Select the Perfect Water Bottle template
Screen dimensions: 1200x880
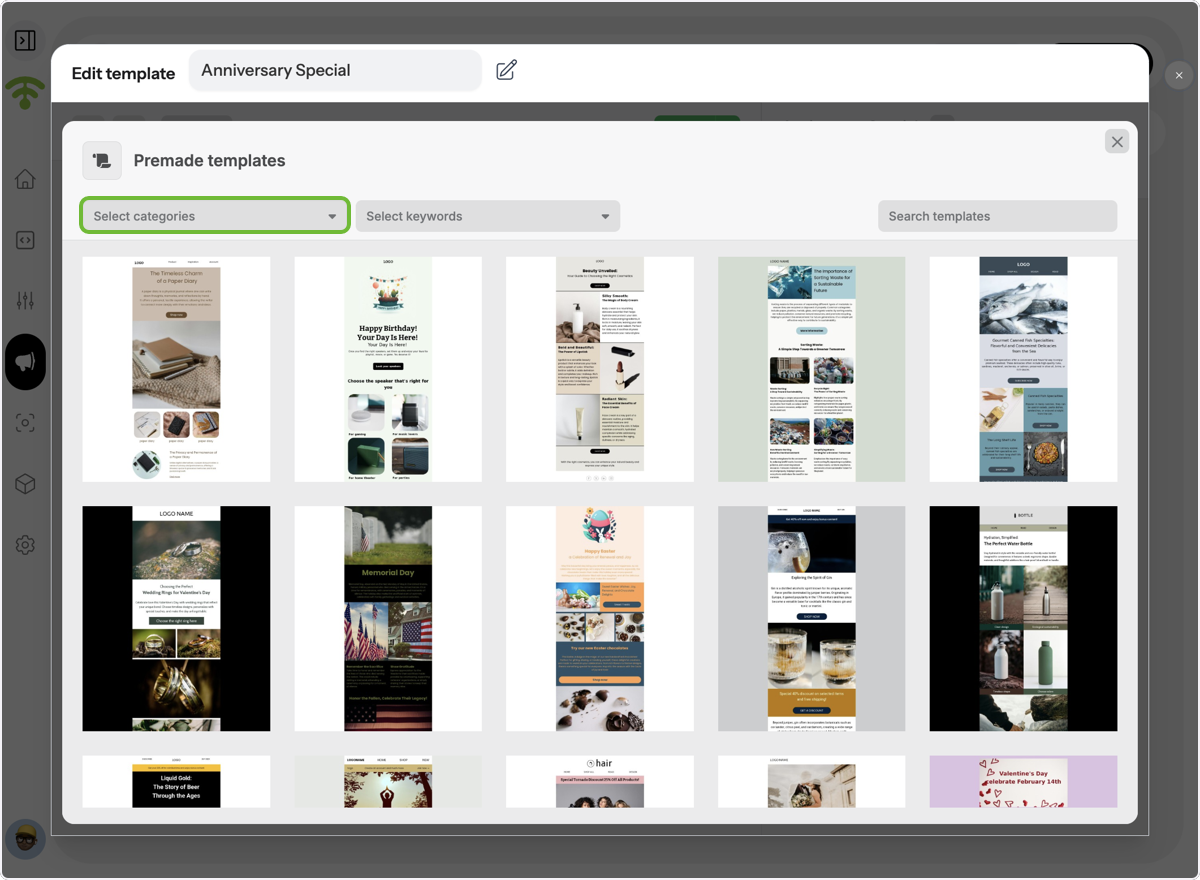pos(1023,618)
